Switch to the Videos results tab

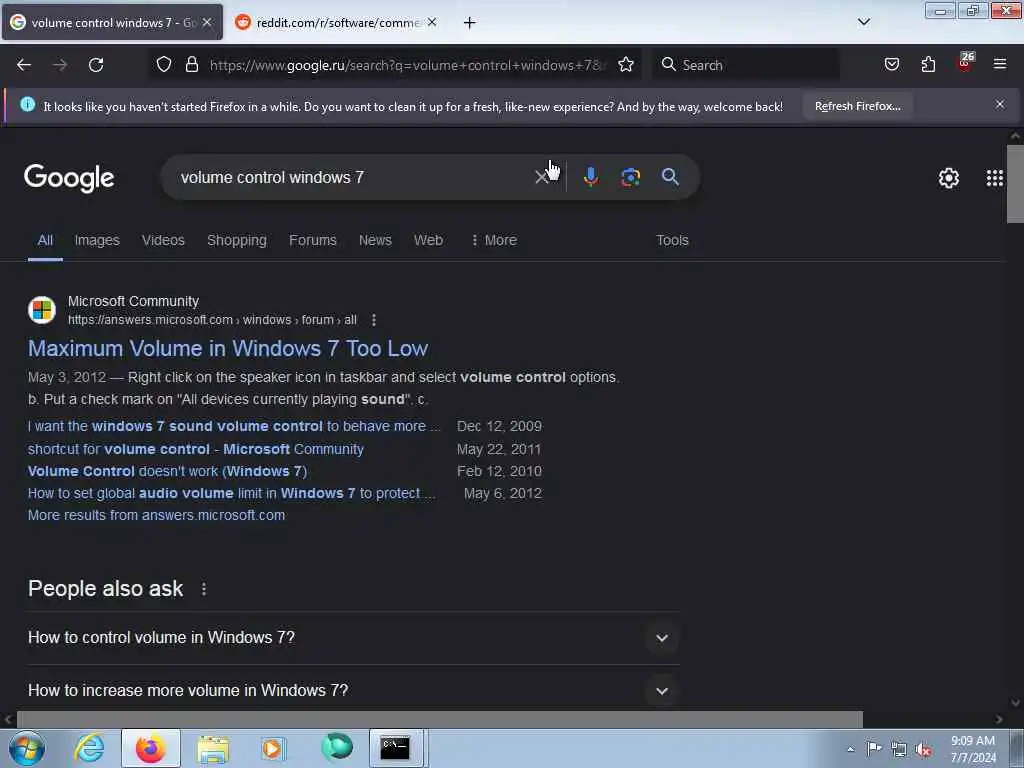pos(163,240)
